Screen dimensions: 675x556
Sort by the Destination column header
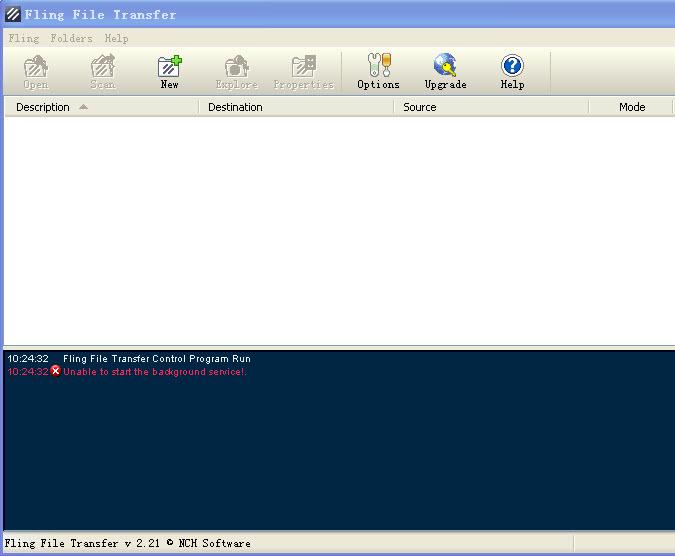pyautogui.click(x=296, y=107)
